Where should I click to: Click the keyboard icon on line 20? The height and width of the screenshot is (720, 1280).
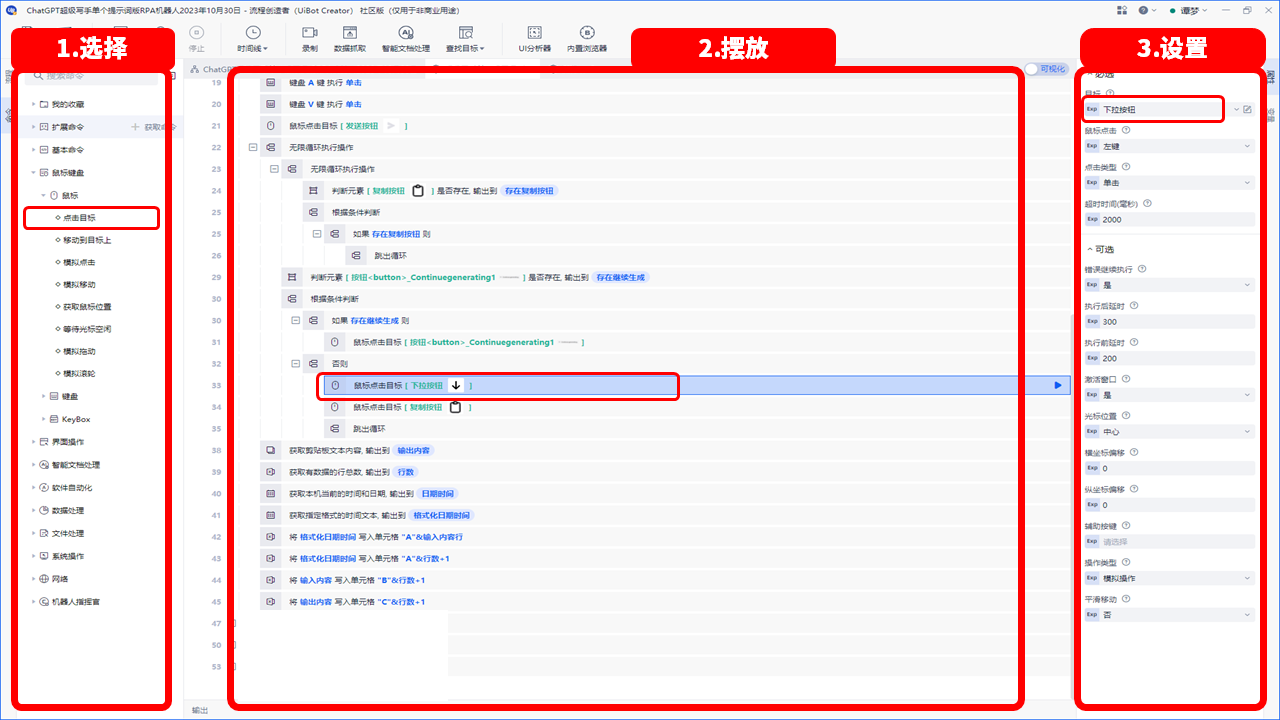tap(270, 104)
